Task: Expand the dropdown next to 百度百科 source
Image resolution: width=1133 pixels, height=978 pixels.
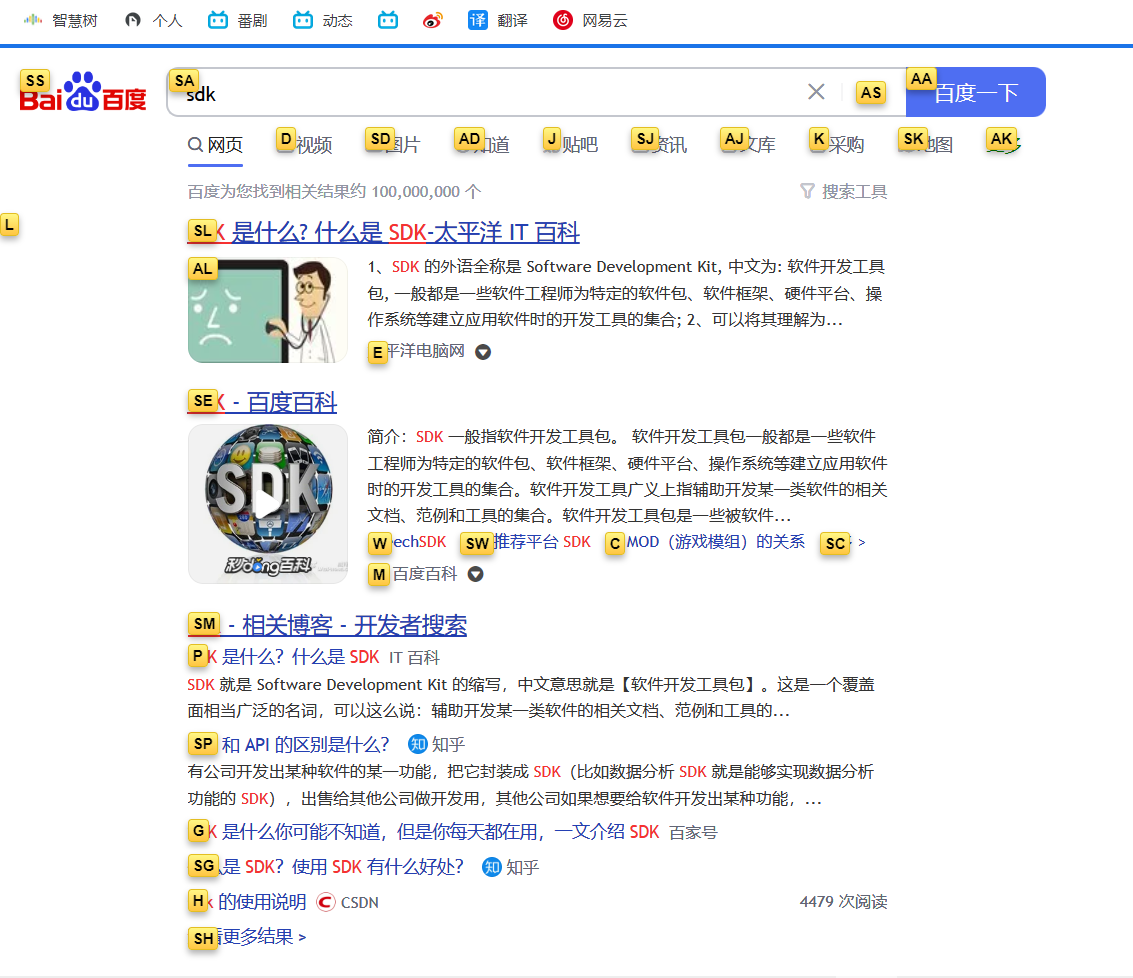Action: pos(476,574)
